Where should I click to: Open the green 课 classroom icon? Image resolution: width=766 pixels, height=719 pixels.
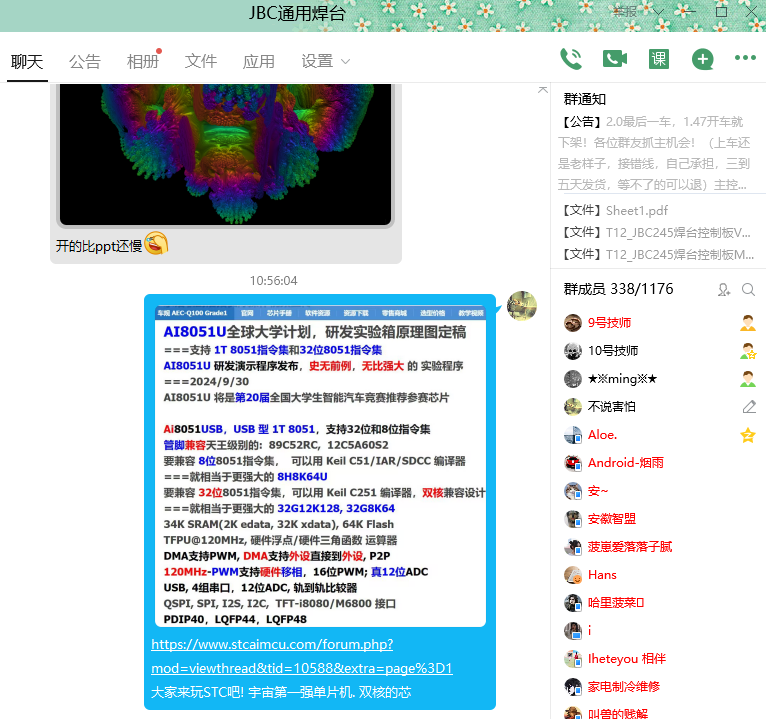[x=659, y=59]
